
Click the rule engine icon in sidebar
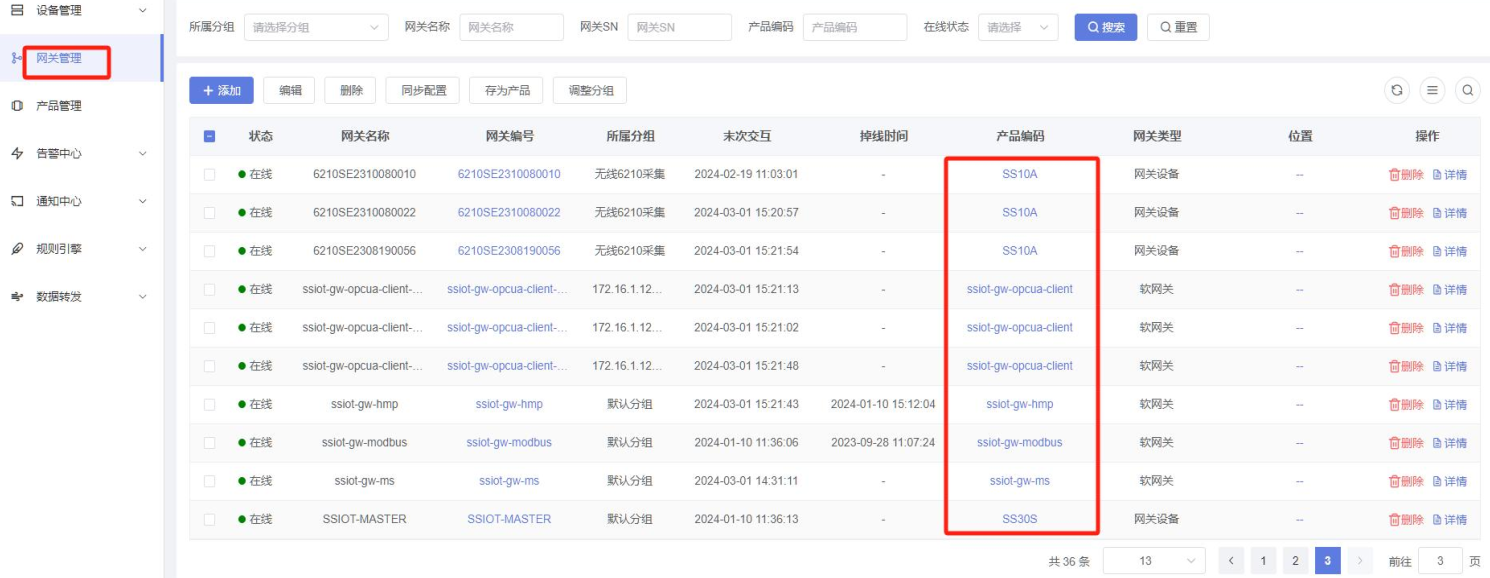[17, 249]
